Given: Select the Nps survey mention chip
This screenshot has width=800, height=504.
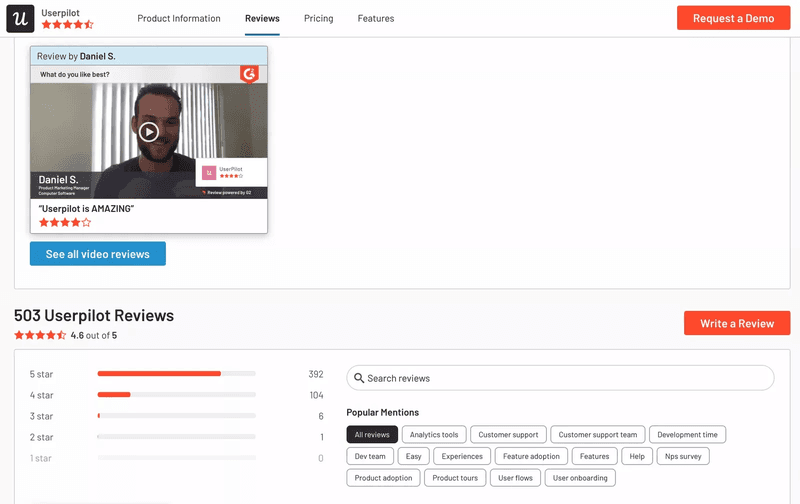Looking at the screenshot, I should [682, 456].
